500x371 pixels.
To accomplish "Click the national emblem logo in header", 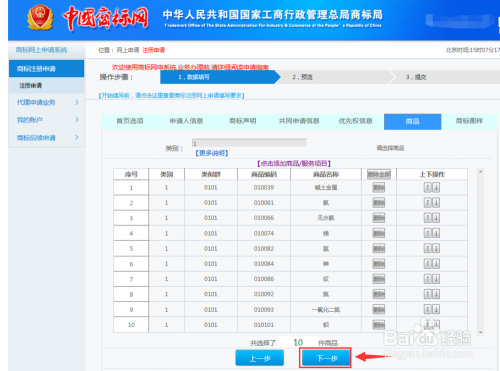I will click(x=40, y=17).
